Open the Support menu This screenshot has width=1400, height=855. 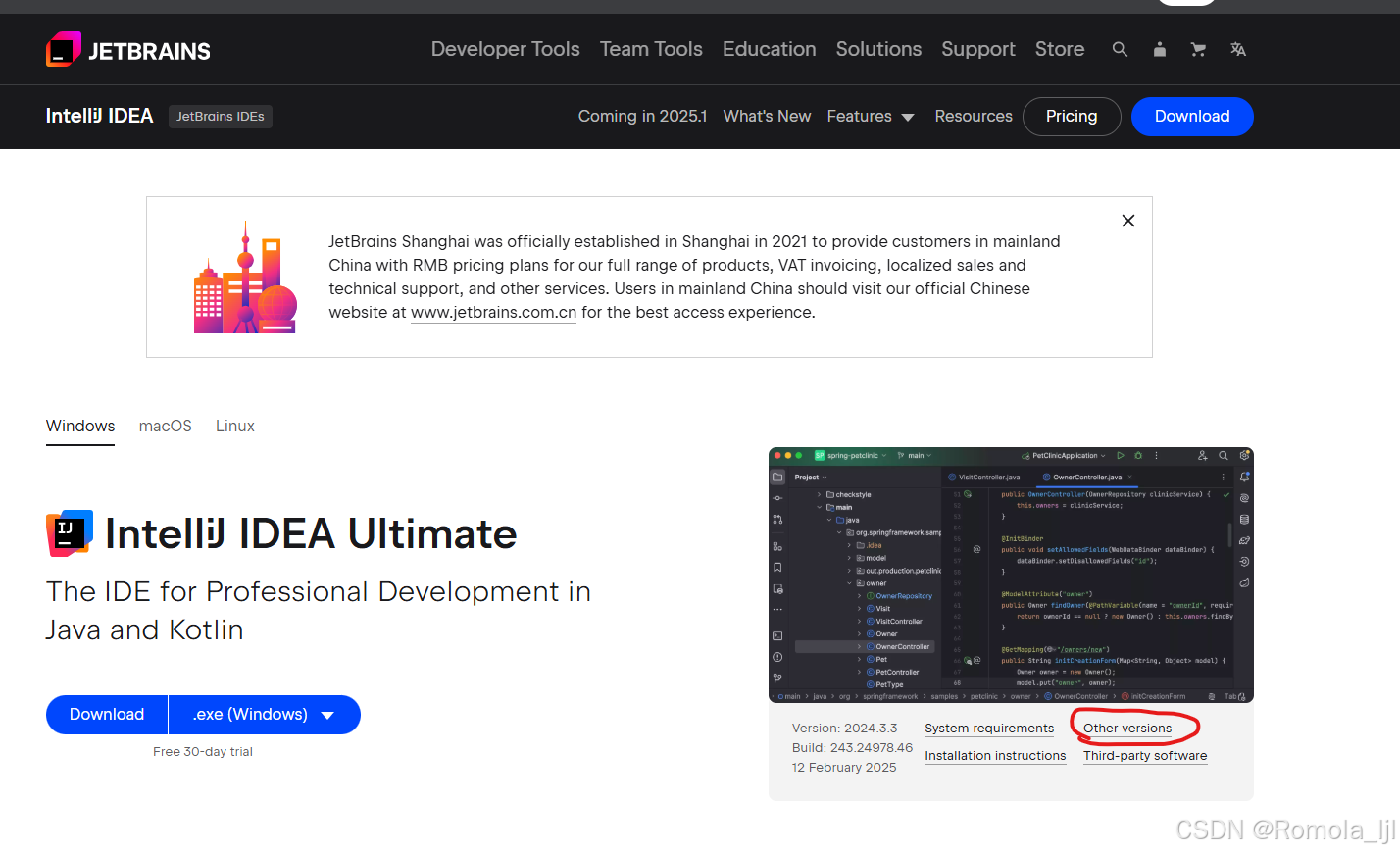point(978,49)
